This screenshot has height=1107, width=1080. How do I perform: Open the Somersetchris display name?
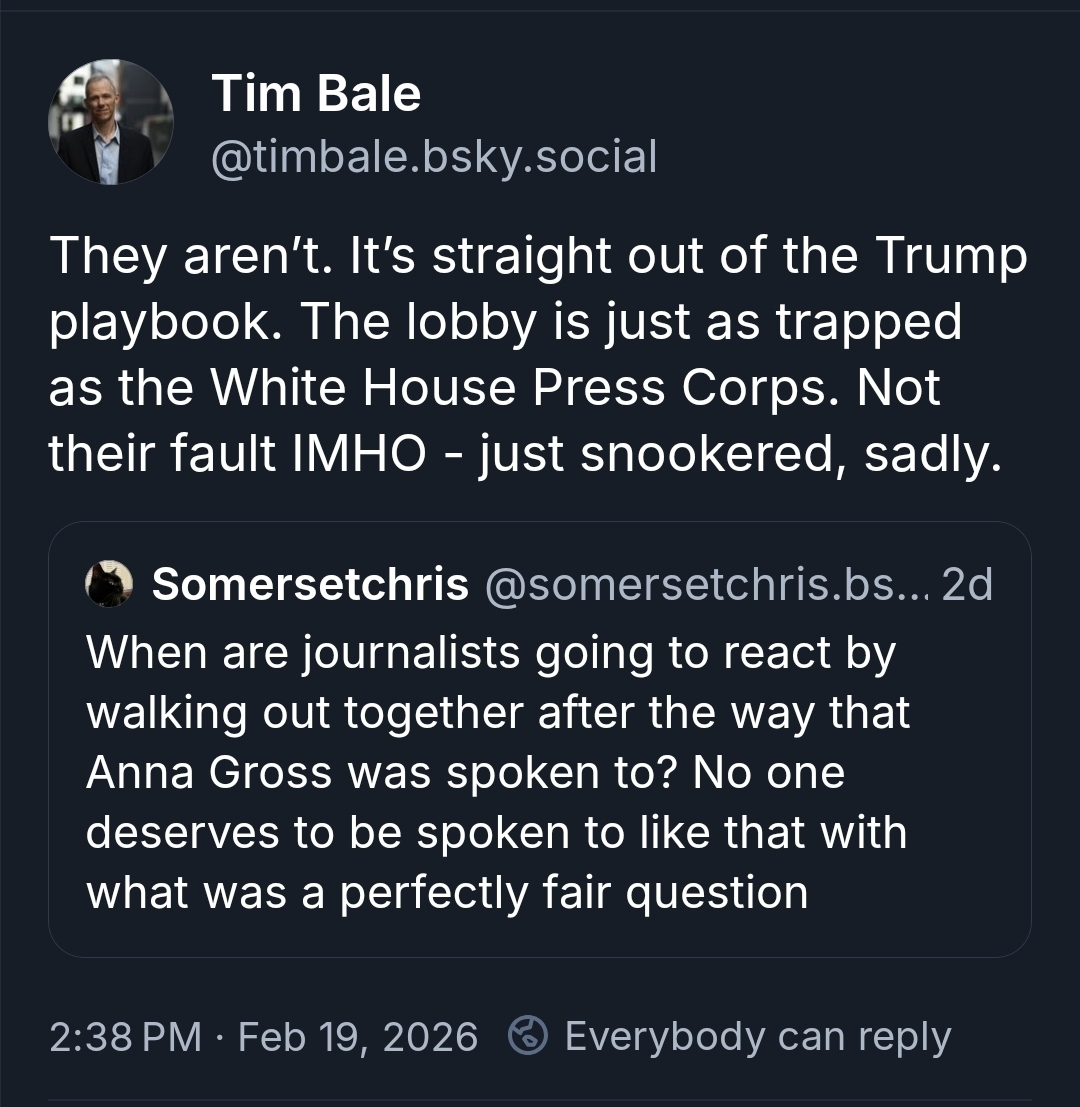(x=310, y=585)
